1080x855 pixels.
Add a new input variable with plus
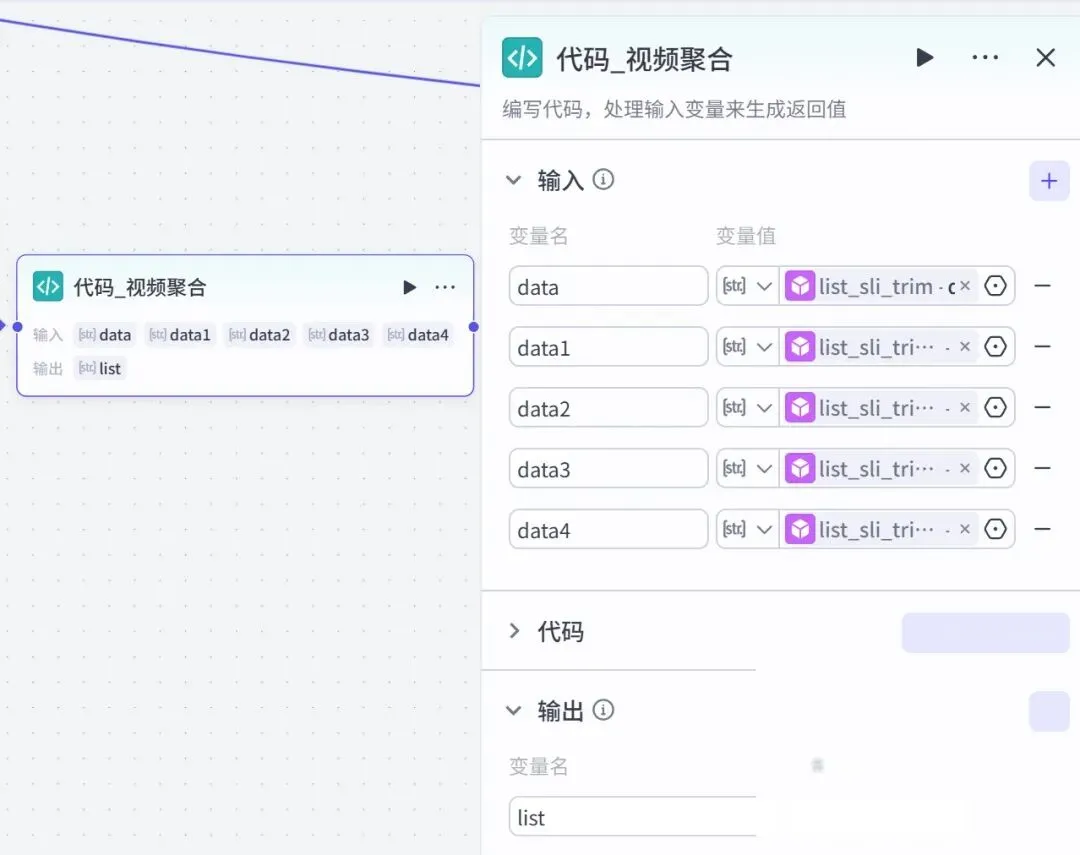[1049, 181]
